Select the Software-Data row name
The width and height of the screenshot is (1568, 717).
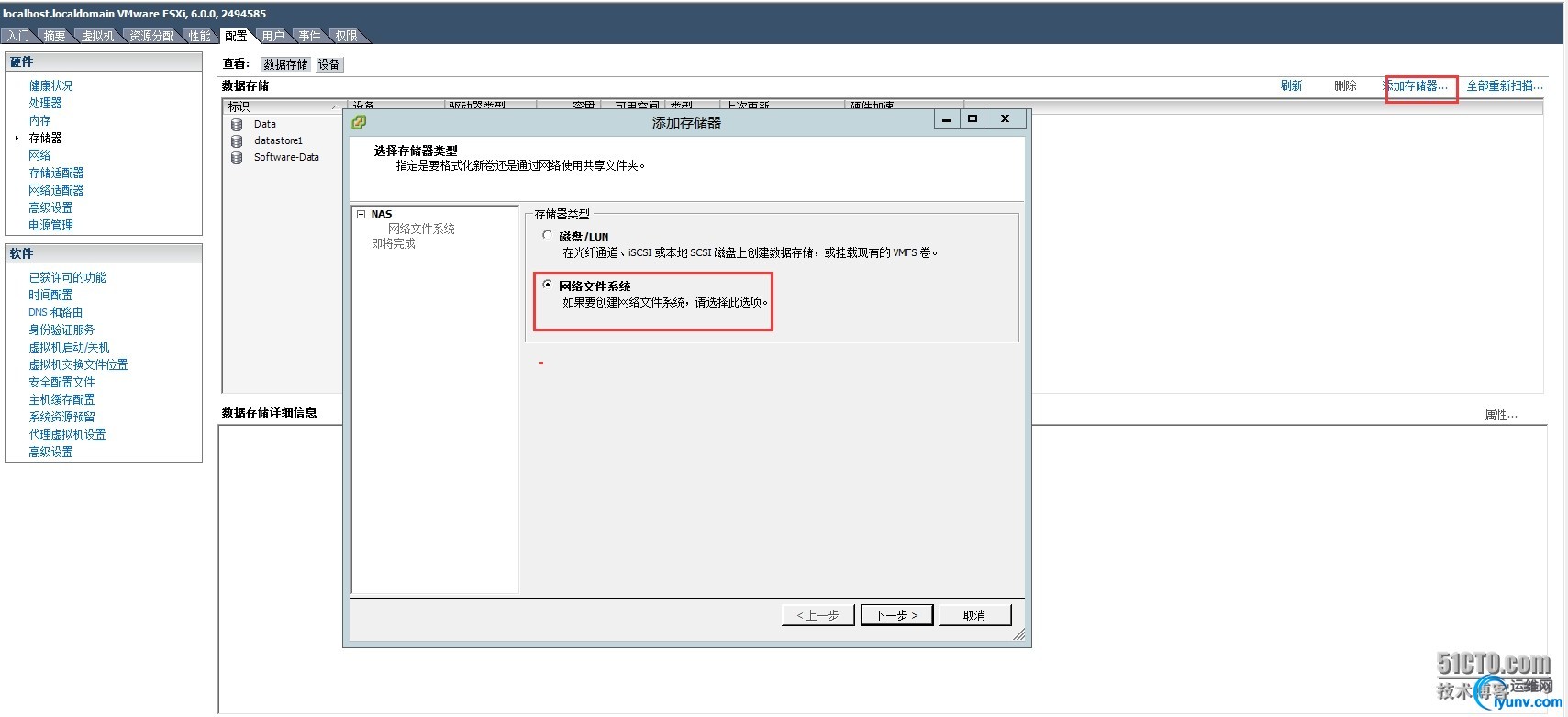pyautogui.click(x=286, y=157)
